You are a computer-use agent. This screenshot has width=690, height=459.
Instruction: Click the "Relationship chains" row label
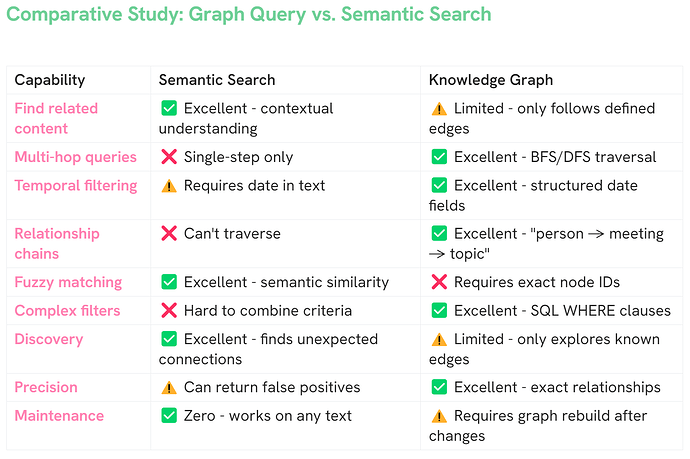[57, 244]
